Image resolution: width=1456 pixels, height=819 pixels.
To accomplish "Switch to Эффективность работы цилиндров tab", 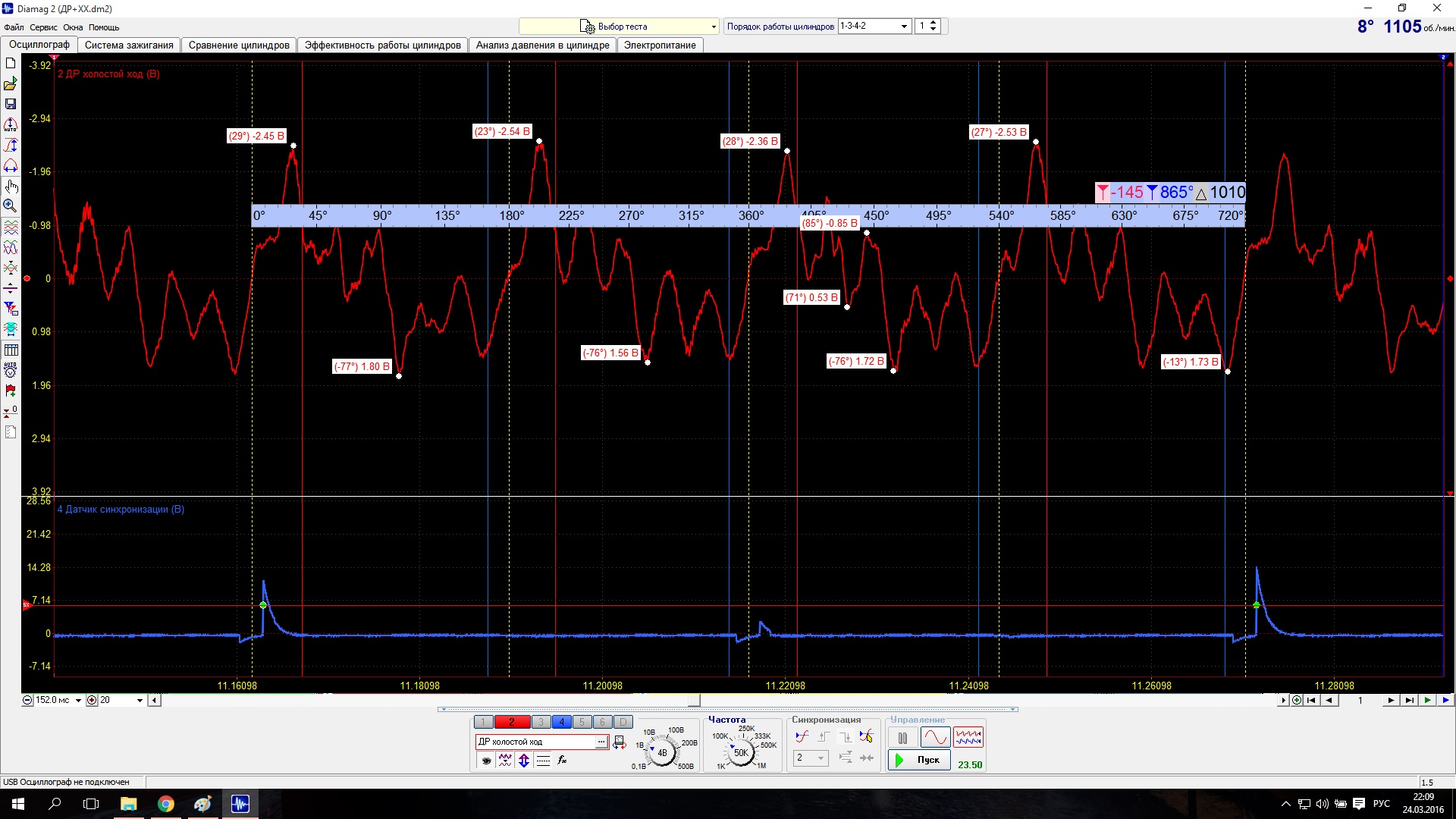I will pyautogui.click(x=382, y=45).
